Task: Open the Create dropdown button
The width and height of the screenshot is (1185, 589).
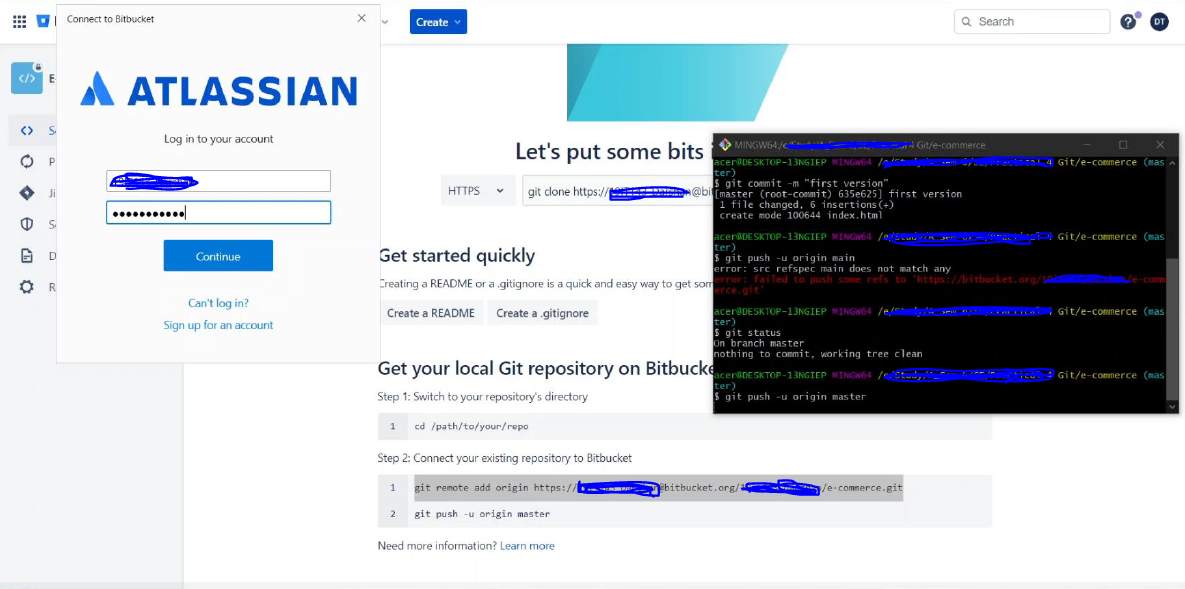Action: (438, 22)
